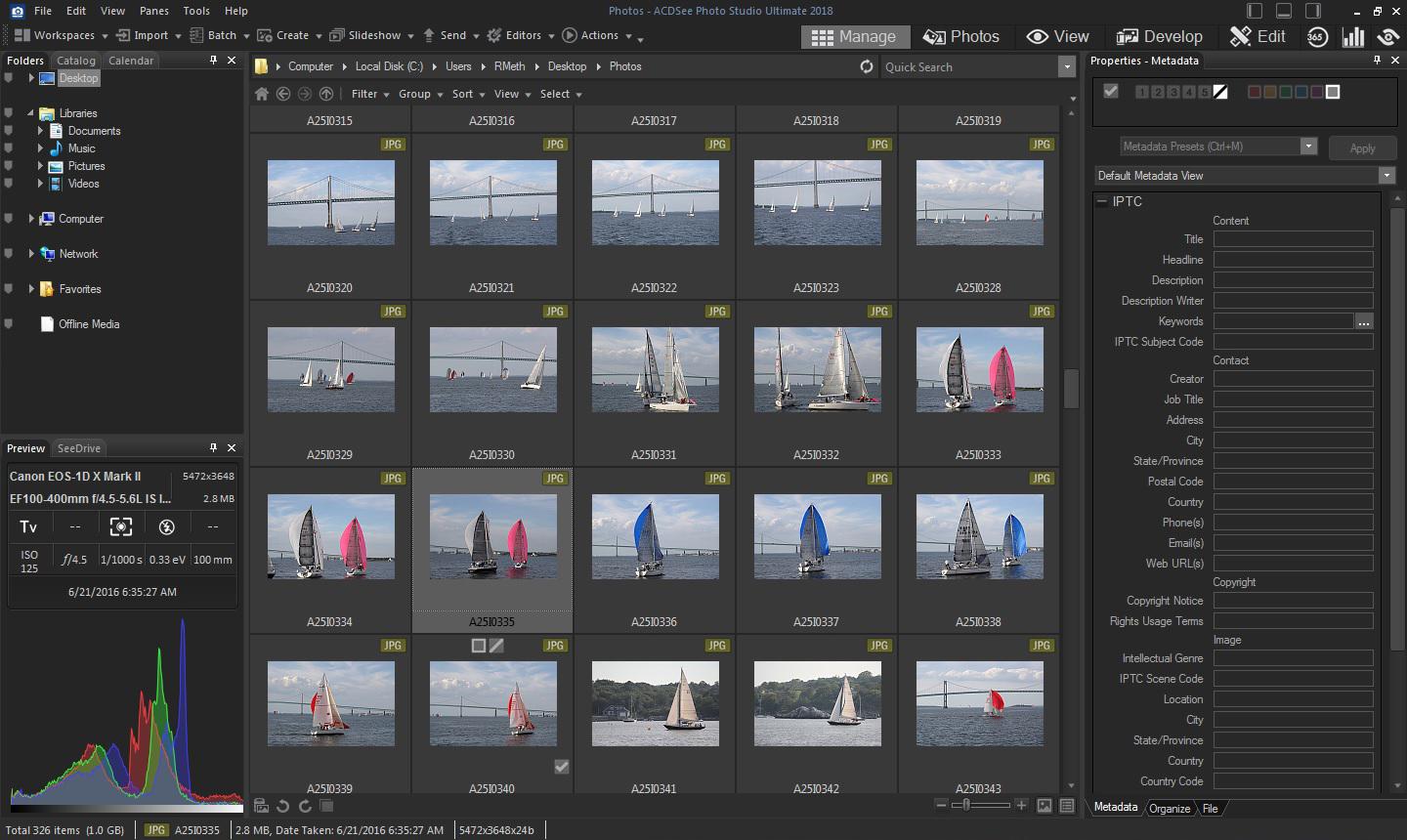The height and width of the screenshot is (840, 1407).
Task: Check the tag checkbox on A2510340 thumbnail
Action: pos(562,767)
